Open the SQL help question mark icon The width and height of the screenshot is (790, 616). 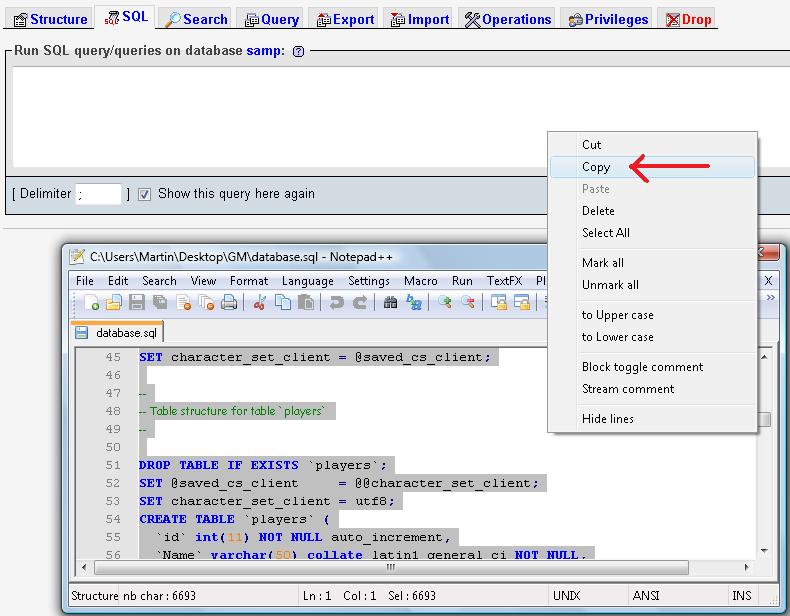298,51
